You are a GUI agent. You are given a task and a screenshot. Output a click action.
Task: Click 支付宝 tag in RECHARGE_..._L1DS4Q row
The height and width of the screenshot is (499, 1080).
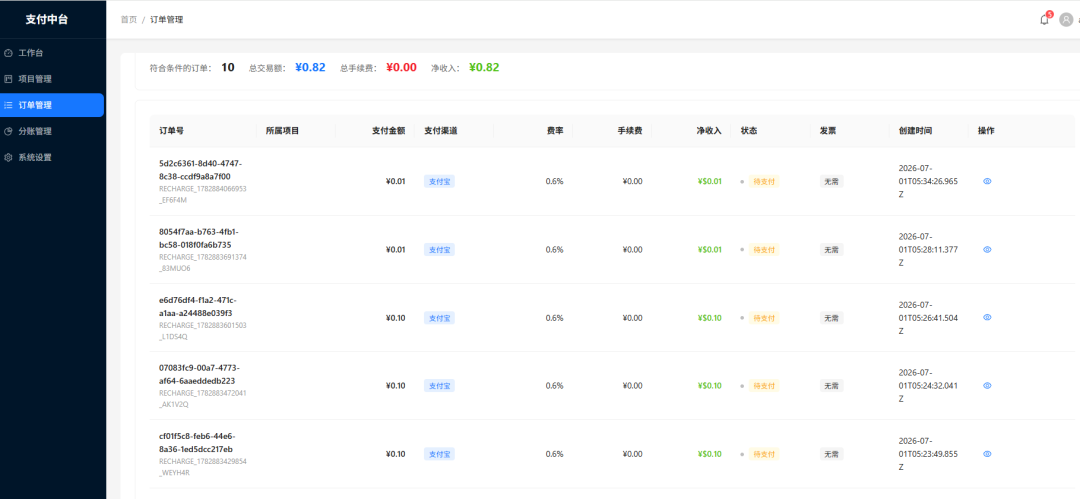pyautogui.click(x=439, y=318)
